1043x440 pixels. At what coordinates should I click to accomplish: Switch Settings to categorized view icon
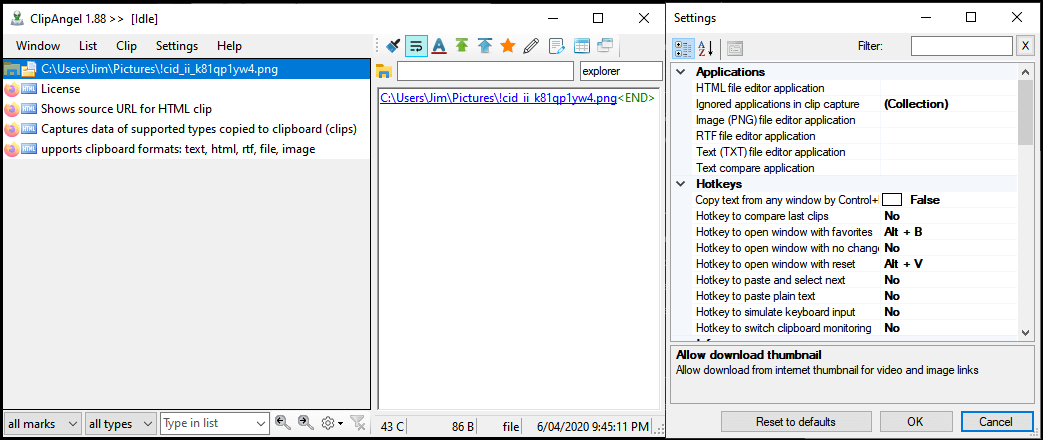tap(683, 47)
